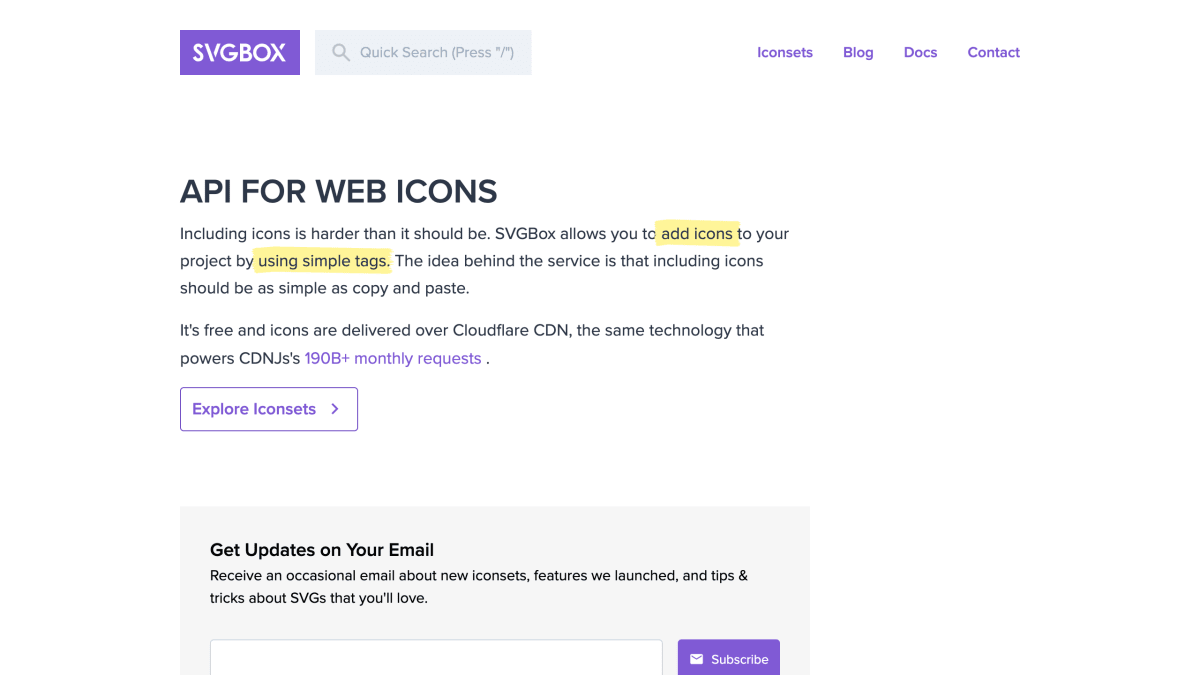Screen dimensions: 1200x675
Task: Click the envelope icon on Subscribe
Action: [x=697, y=659]
